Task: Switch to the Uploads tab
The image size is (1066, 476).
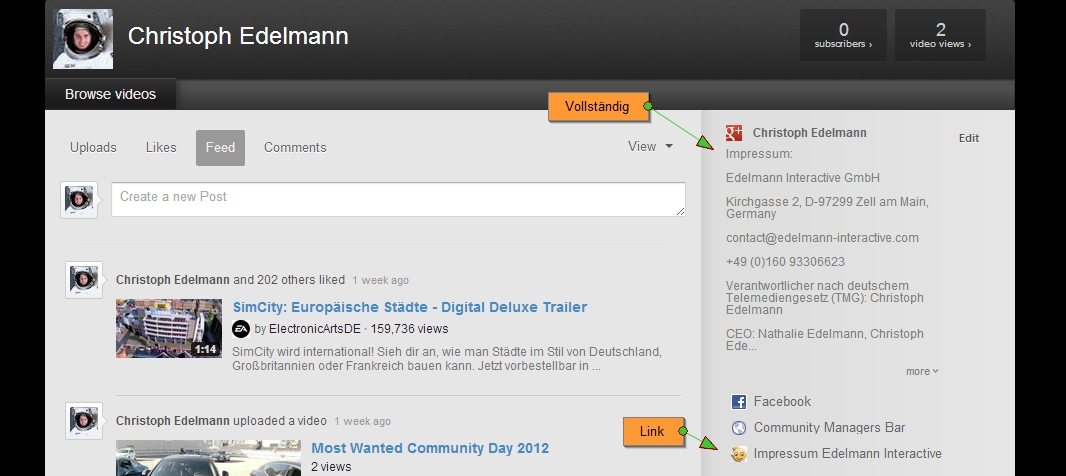Action: point(93,148)
